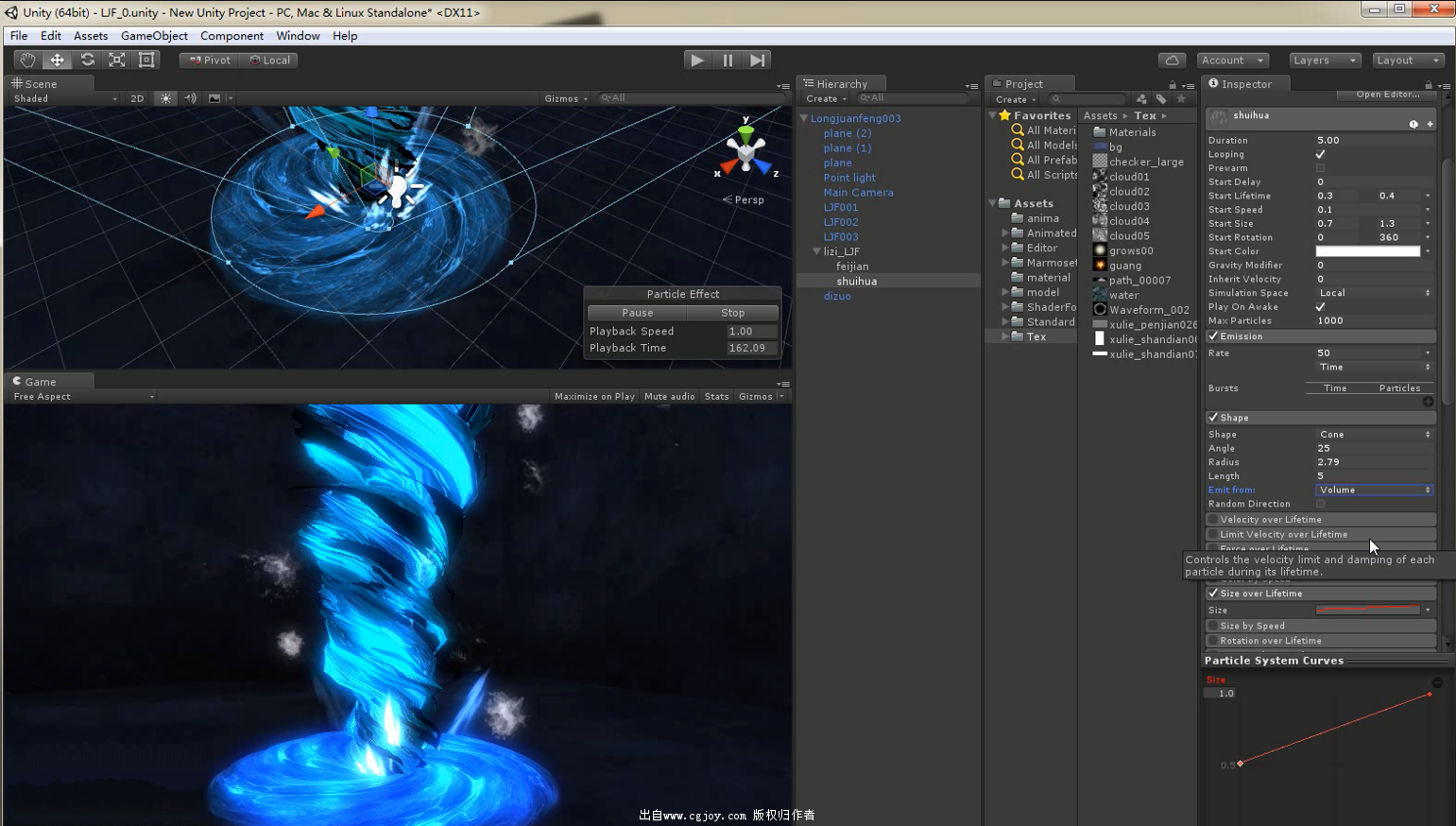Click Stop in Particle Effect panel
This screenshot has width=1456, height=826.
point(733,313)
